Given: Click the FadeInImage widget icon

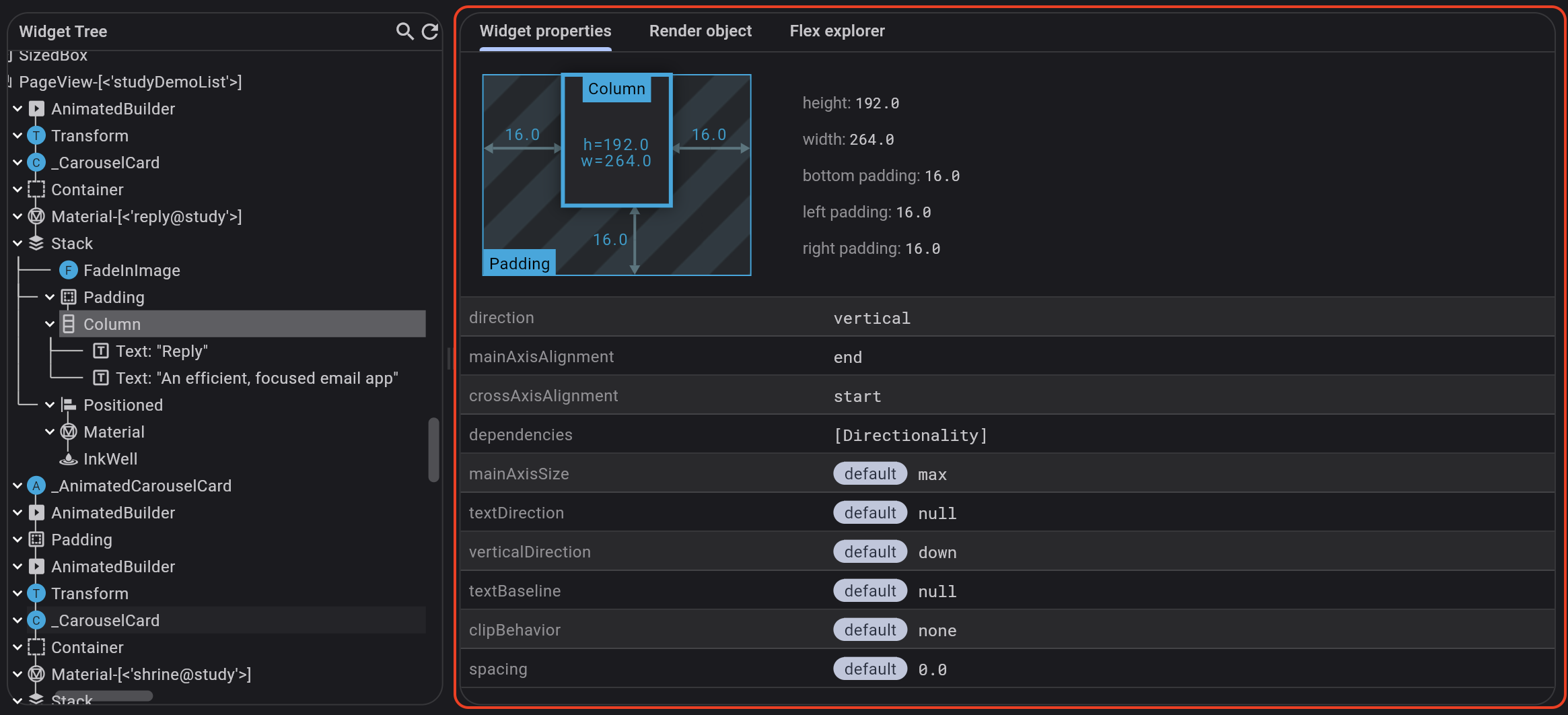Looking at the screenshot, I should click(x=68, y=270).
